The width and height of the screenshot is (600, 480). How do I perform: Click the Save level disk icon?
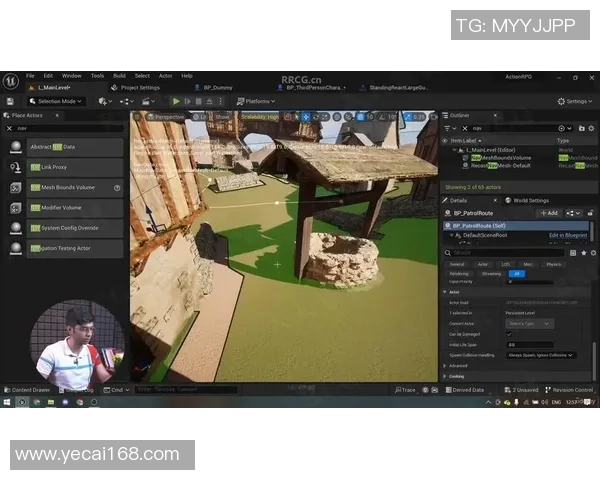(x=10, y=101)
